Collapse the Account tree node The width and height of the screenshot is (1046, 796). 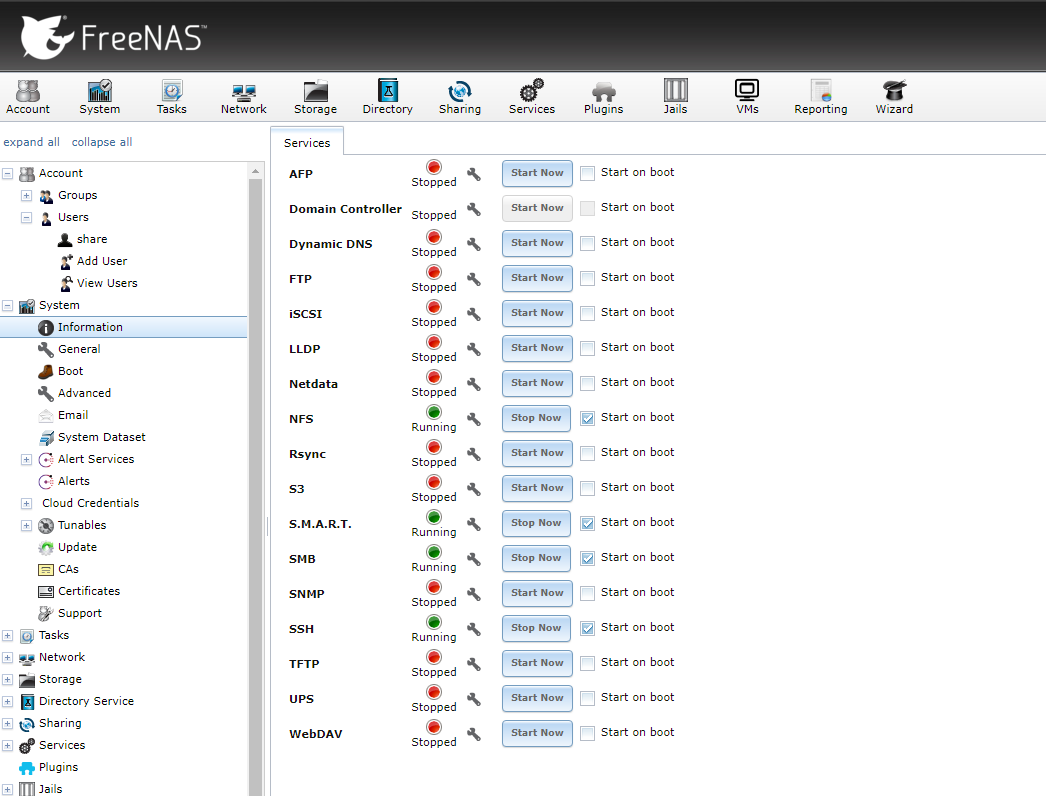(7, 173)
